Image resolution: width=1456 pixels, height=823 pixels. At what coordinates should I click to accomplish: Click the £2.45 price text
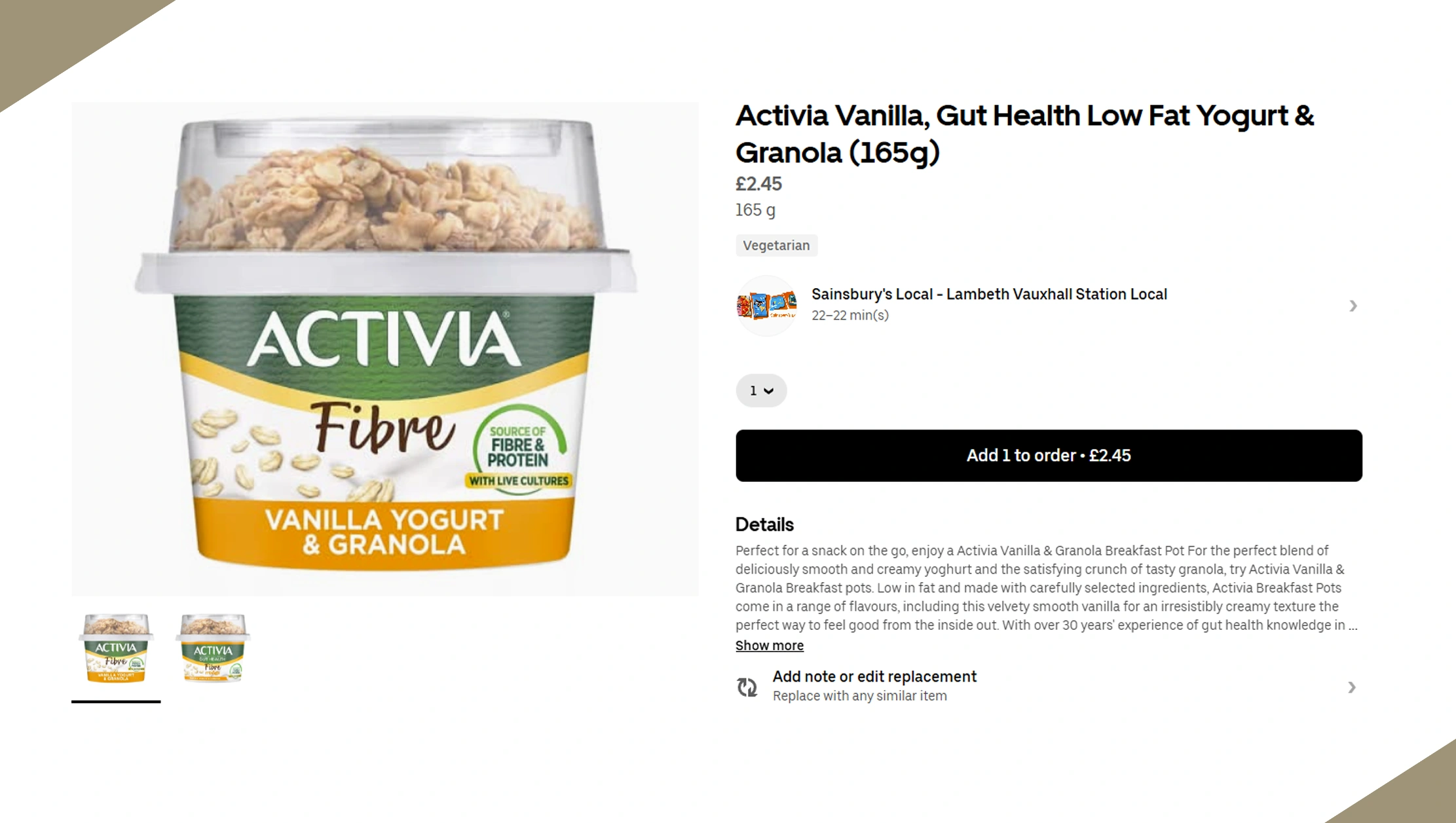pos(758,184)
